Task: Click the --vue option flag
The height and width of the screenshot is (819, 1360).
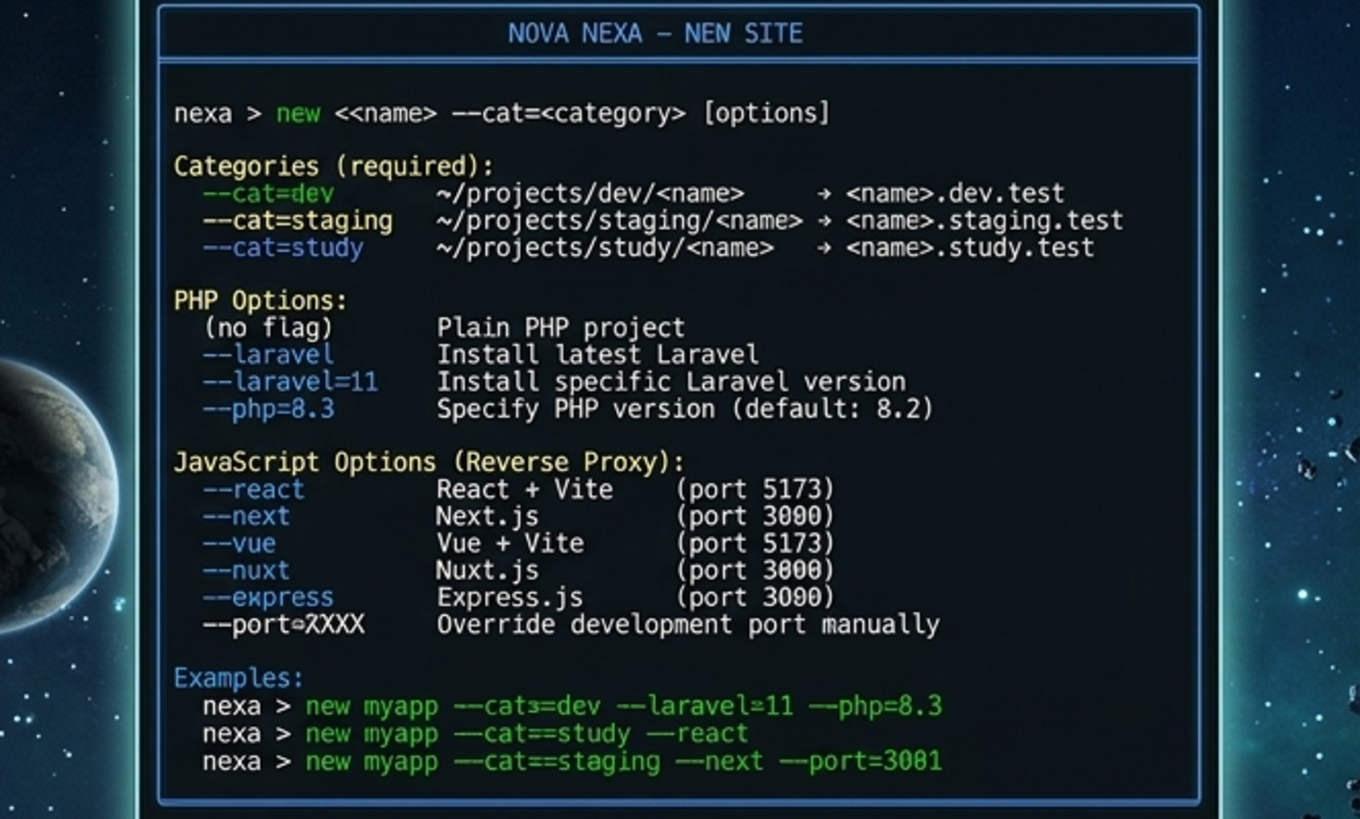Action: pyautogui.click(x=239, y=544)
